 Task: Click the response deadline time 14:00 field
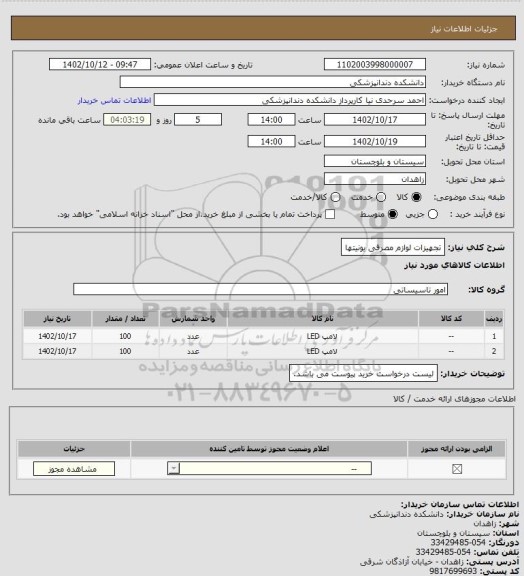click(x=272, y=120)
